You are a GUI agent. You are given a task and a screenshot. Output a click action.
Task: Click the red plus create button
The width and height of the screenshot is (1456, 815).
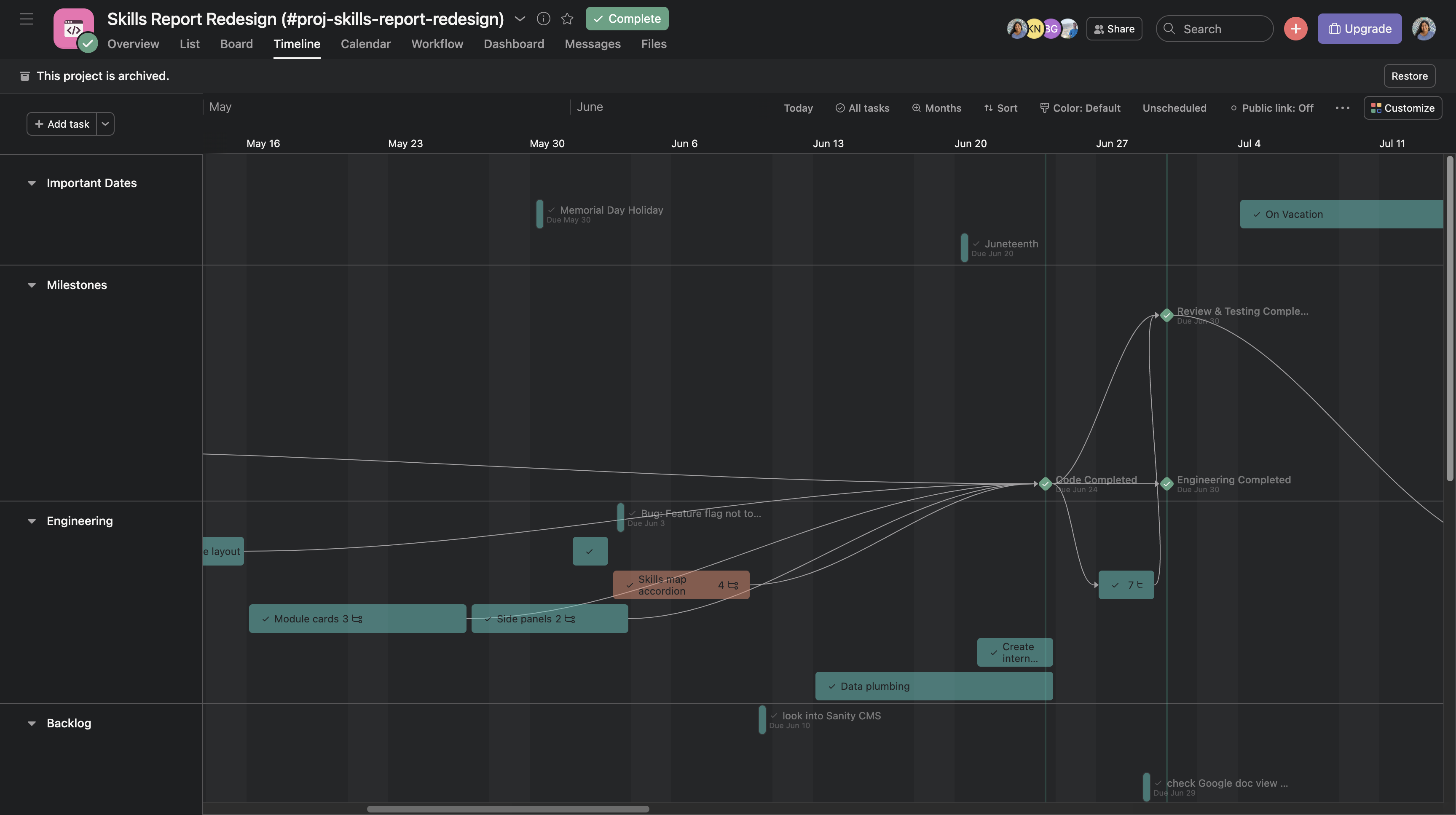pyautogui.click(x=1295, y=29)
